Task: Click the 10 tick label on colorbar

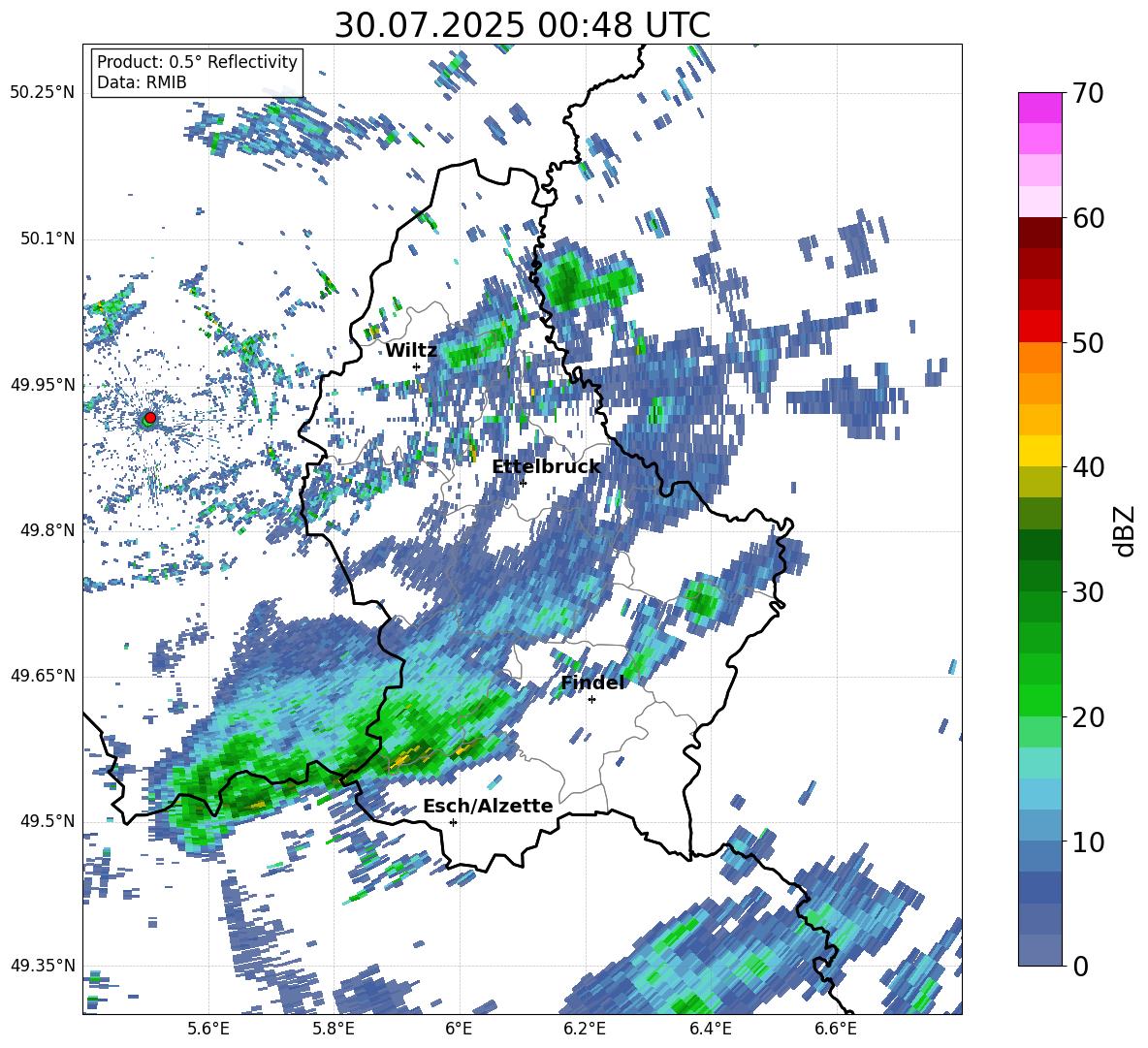Action: (x=1088, y=842)
